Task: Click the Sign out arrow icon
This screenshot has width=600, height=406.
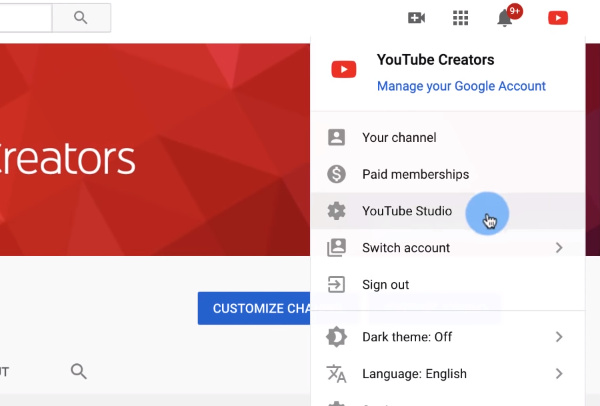Action: pyautogui.click(x=336, y=284)
